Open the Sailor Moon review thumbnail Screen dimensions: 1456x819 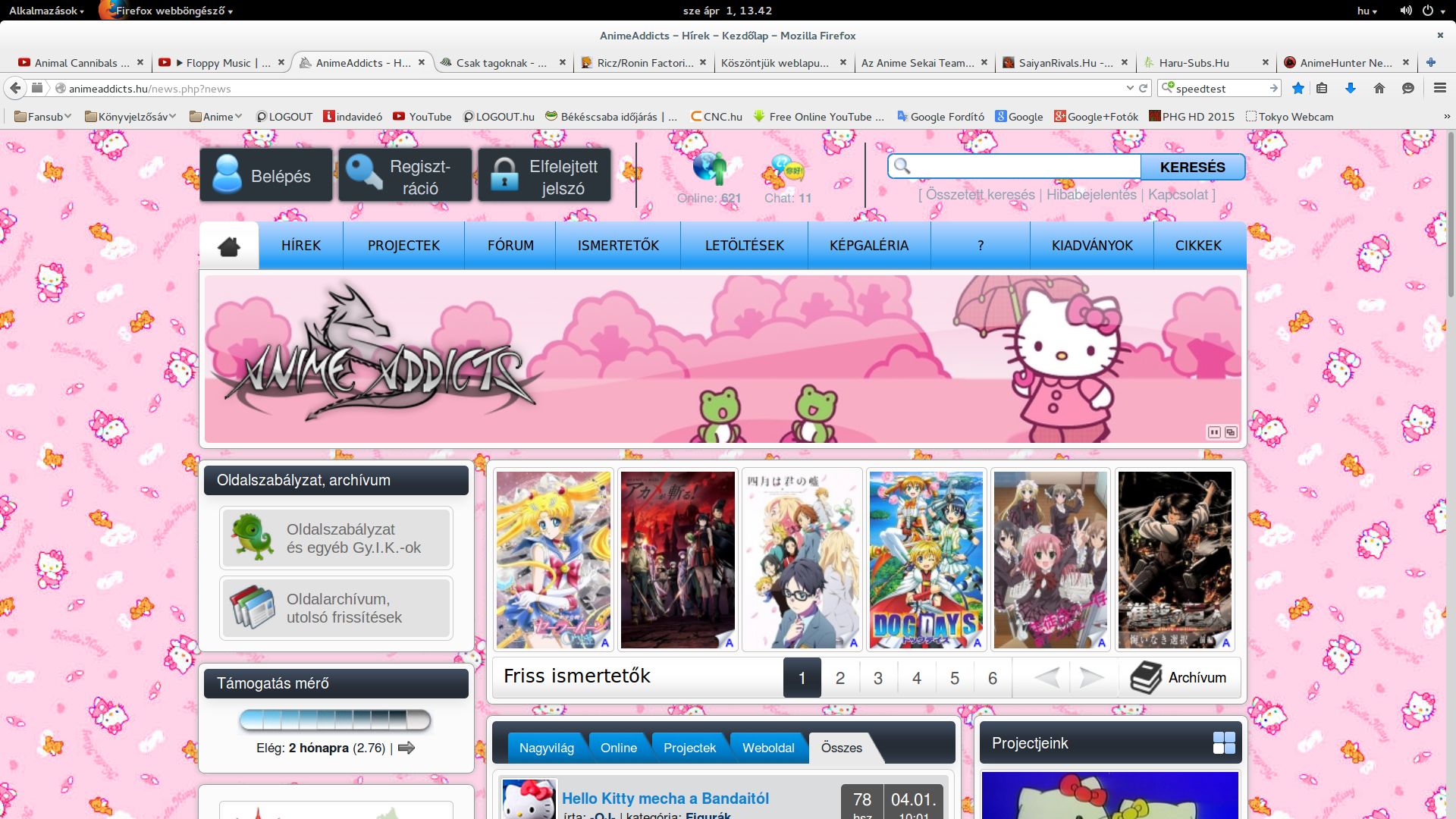click(554, 560)
